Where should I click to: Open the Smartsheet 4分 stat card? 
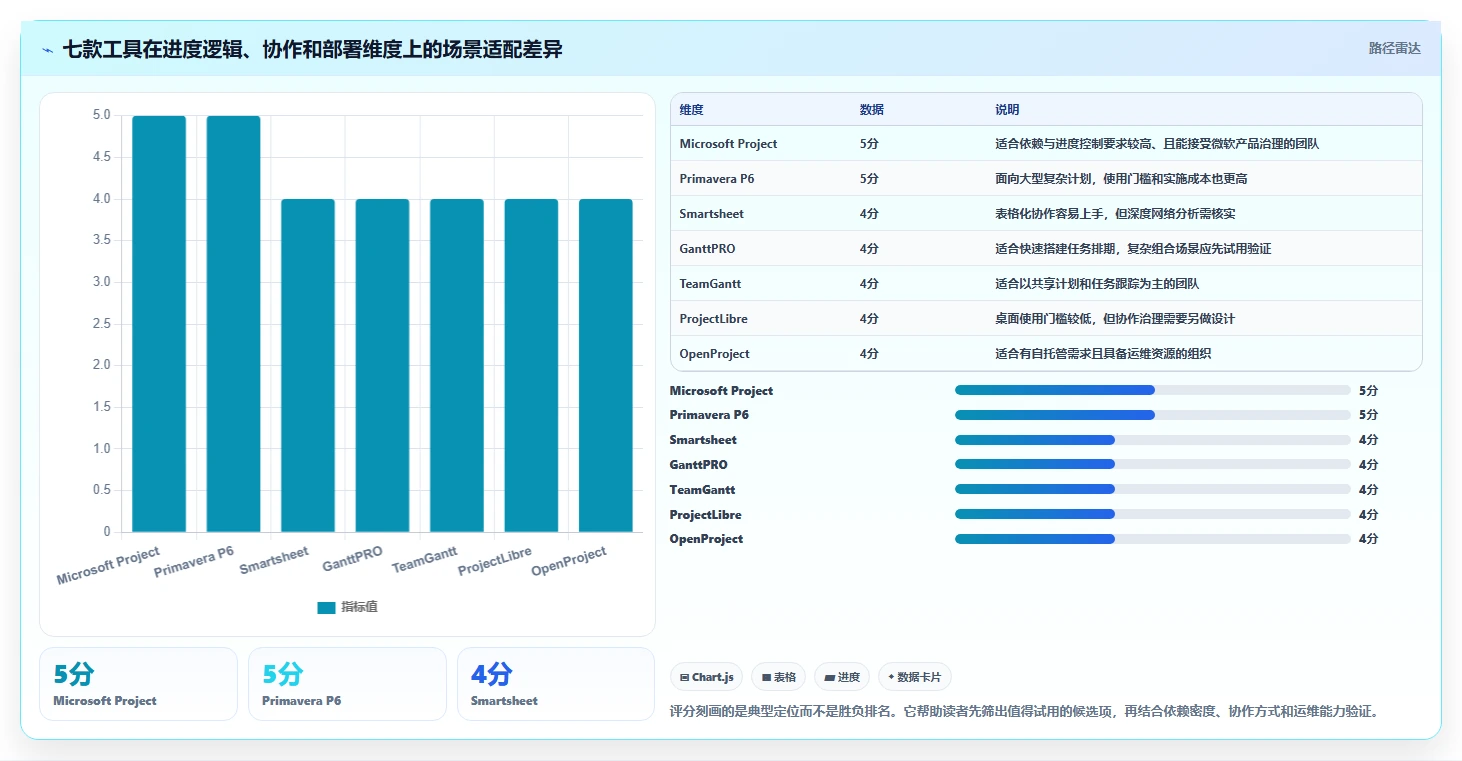pos(556,684)
